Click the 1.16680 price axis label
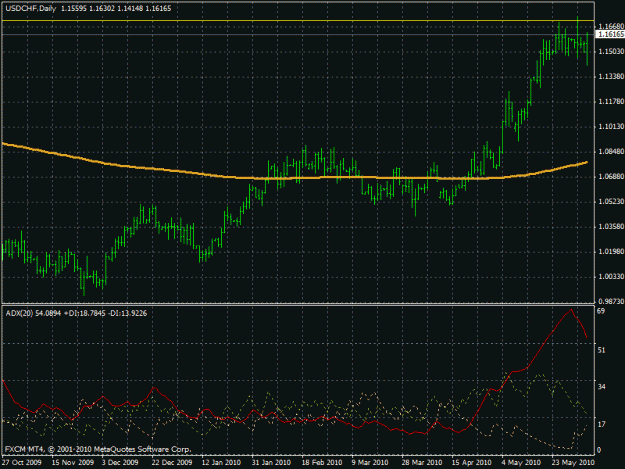The image size is (625, 469). pyautogui.click(x=611, y=26)
